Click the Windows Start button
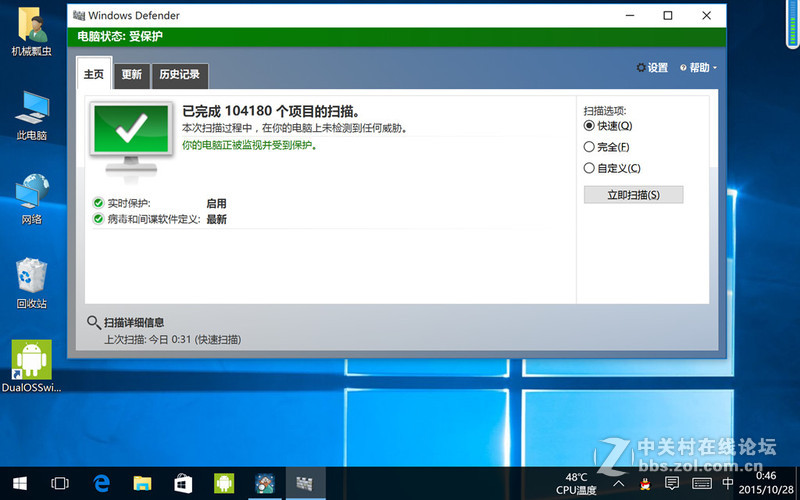The image size is (800, 500). 20,483
